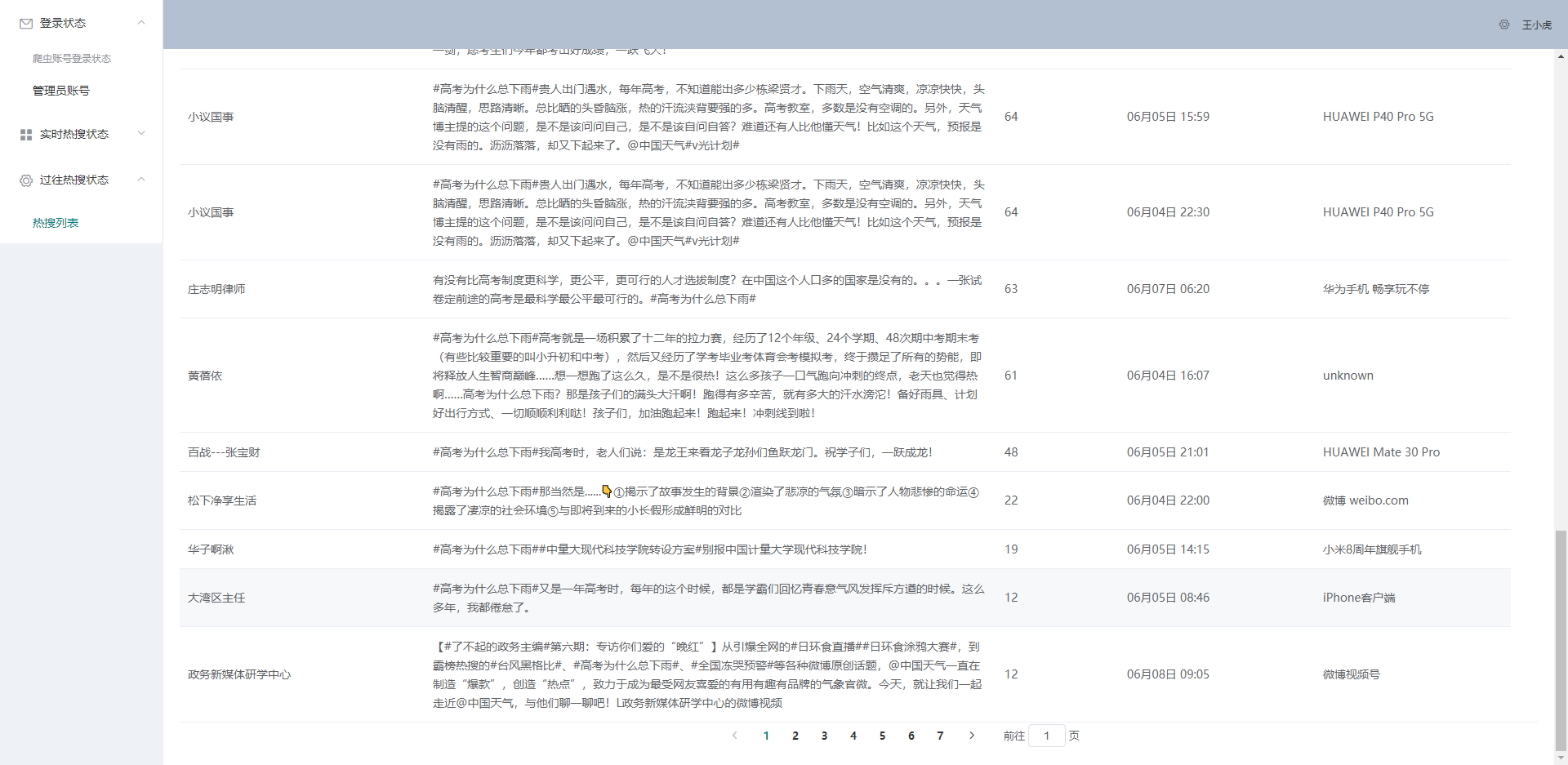
Task: Click the vertical scrollbar thumb
Action: coord(1561,639)
